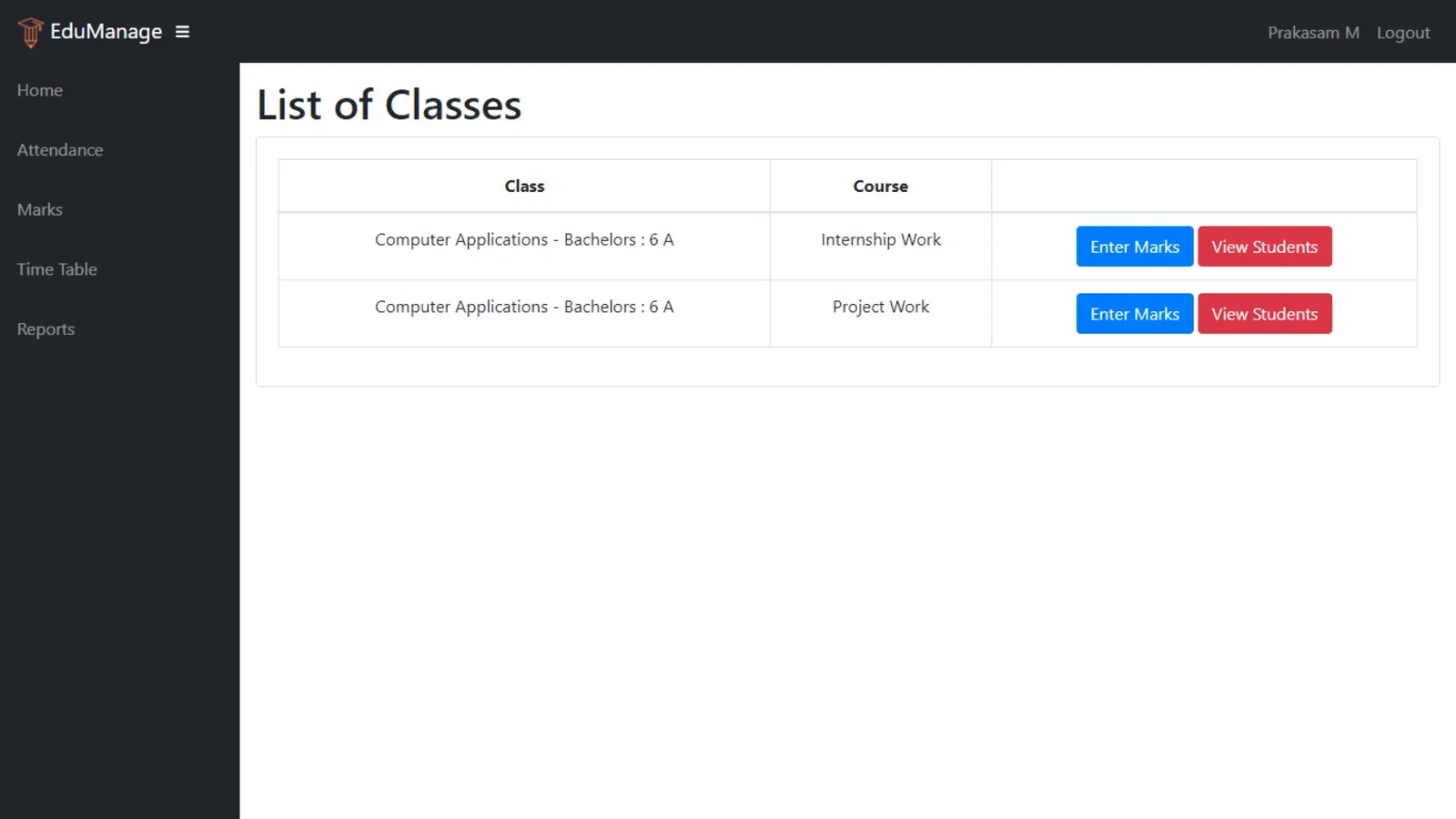Open the Attendance section
The image size is (1456, 819).
click(59, 149)
